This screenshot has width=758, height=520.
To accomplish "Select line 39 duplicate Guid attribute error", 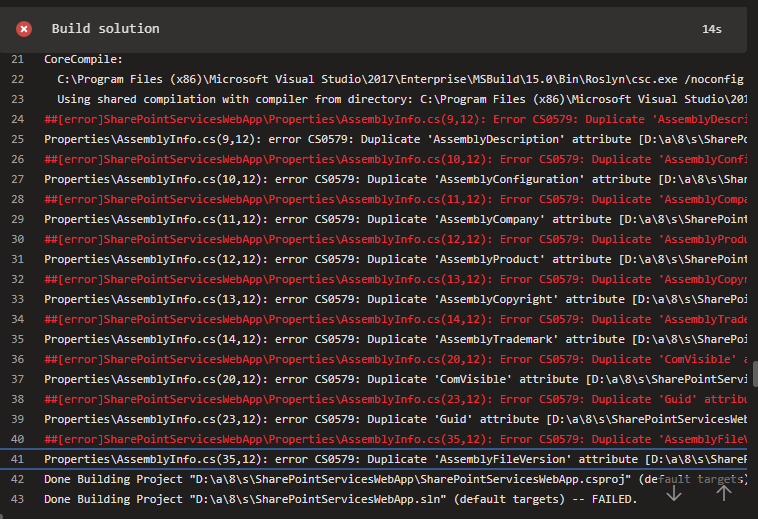I will [x=373, y=419].
